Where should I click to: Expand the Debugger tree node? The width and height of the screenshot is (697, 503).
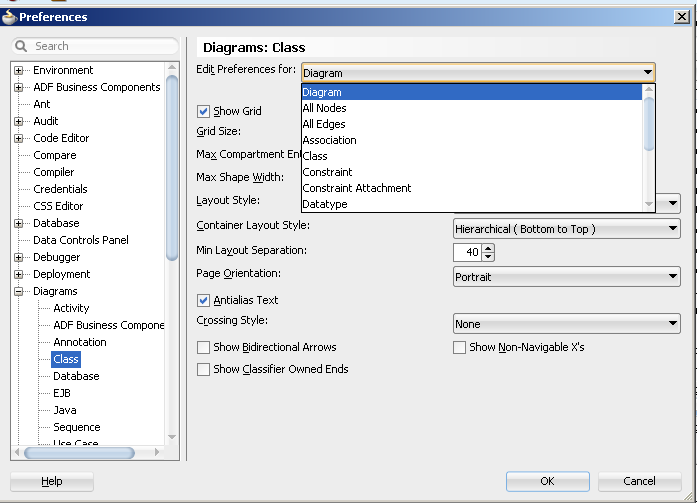click(18, 257)
